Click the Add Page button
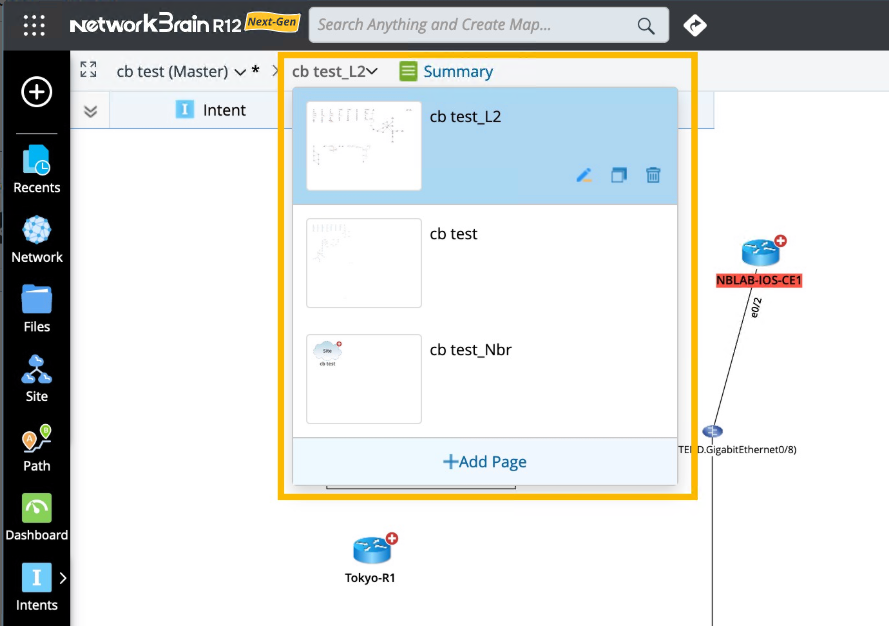889x626 pixels. [x=485, y=462]
